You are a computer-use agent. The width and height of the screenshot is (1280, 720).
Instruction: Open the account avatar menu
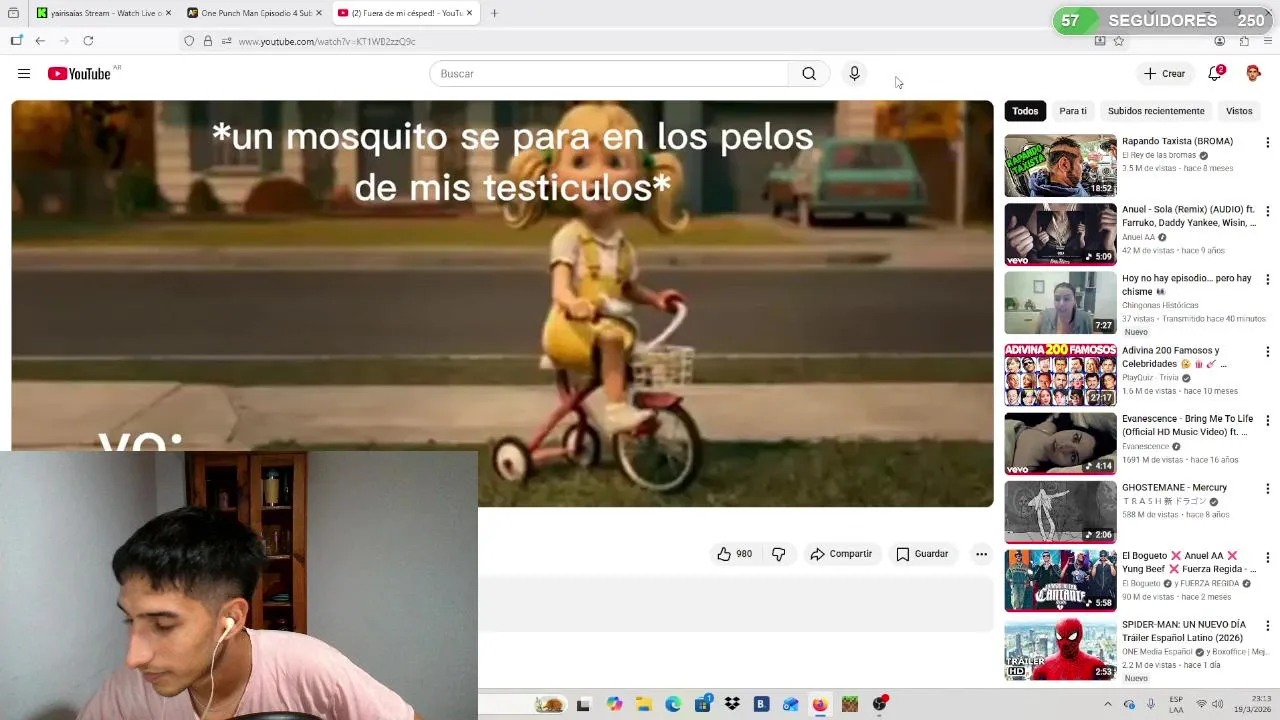point(1253,73)
